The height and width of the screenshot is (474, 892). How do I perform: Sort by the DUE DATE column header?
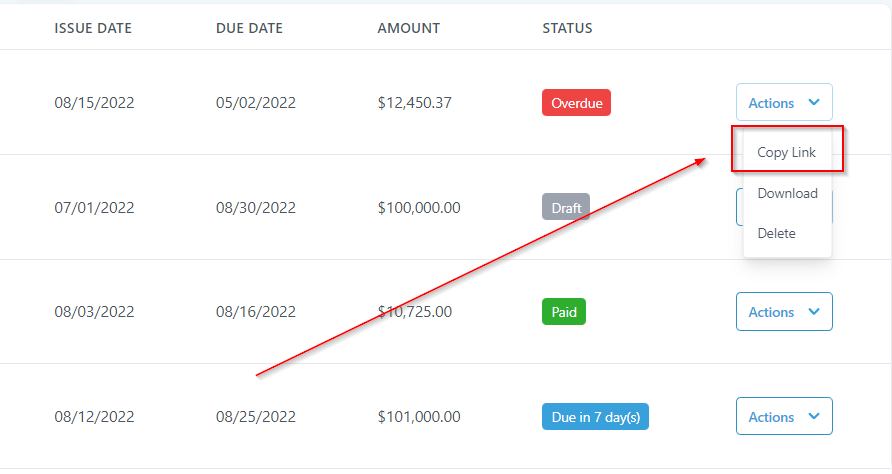249,28
